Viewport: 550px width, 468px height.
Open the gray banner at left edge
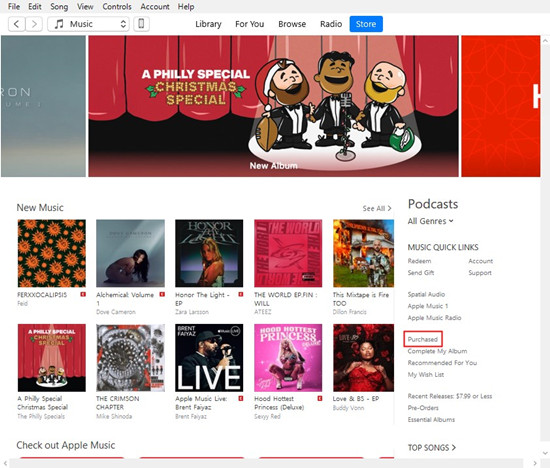click(x=43, y=106)
